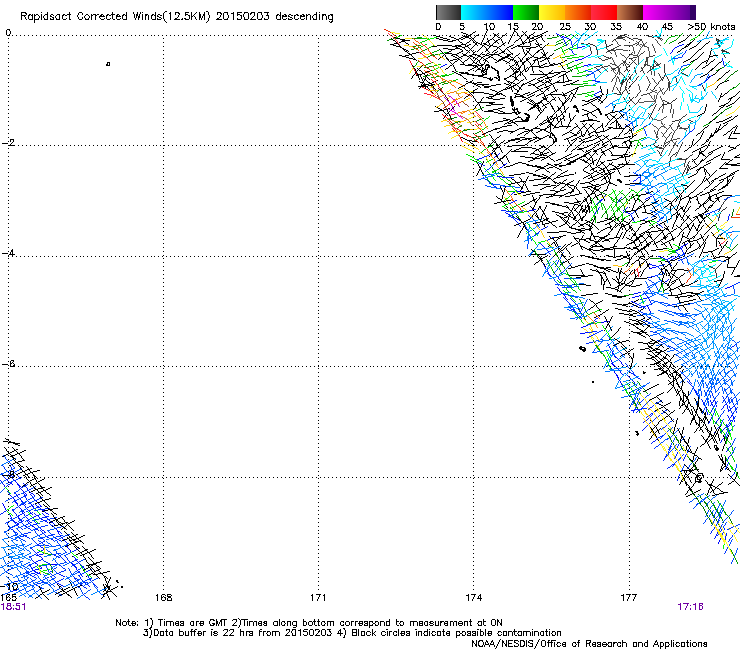The width and height of the screenshot is (740, 650).
Task: Click the legend tick label '20'
Action: (x=537, y=27)
